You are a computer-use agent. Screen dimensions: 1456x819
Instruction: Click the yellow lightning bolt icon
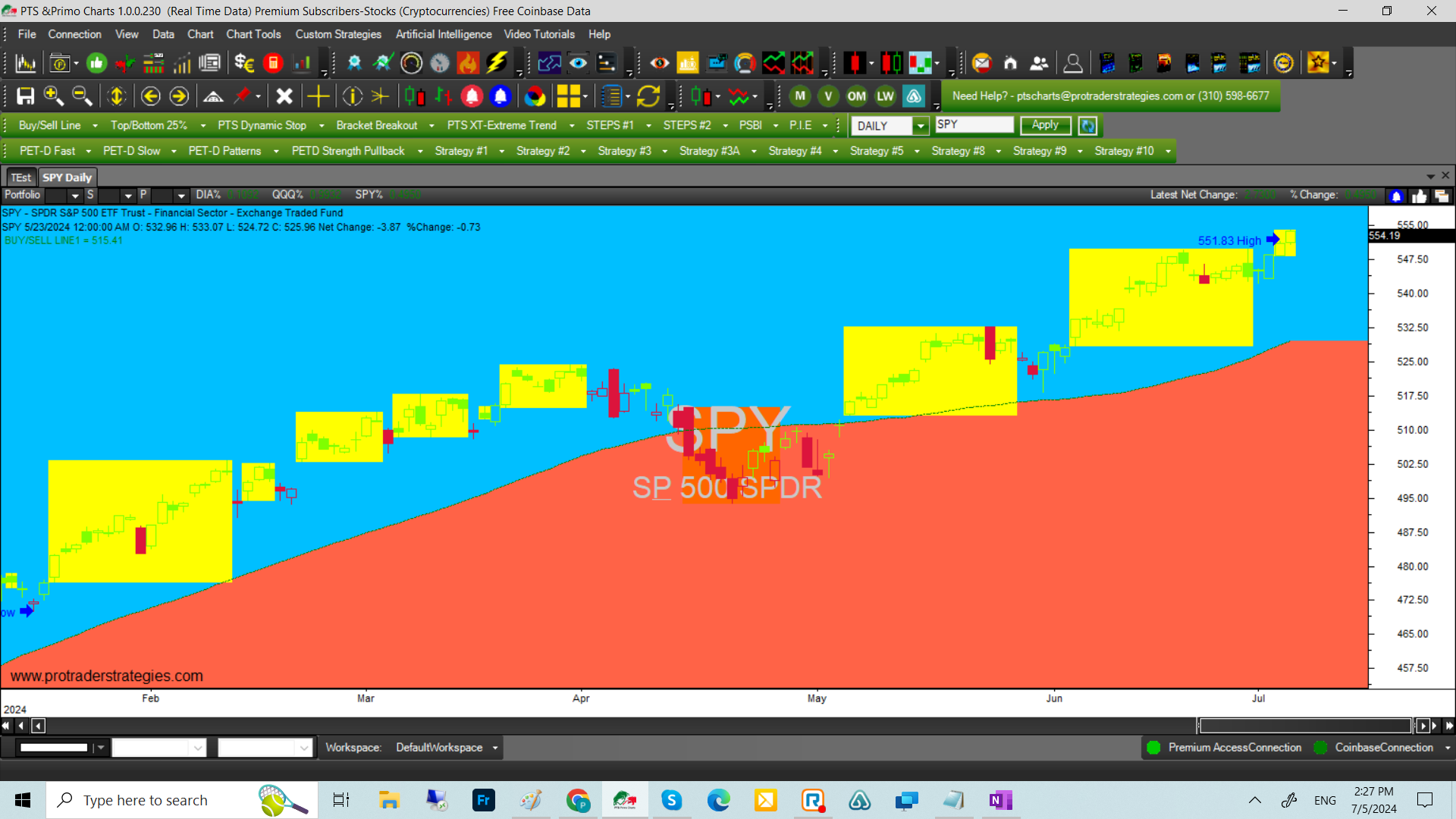(497, 63)
